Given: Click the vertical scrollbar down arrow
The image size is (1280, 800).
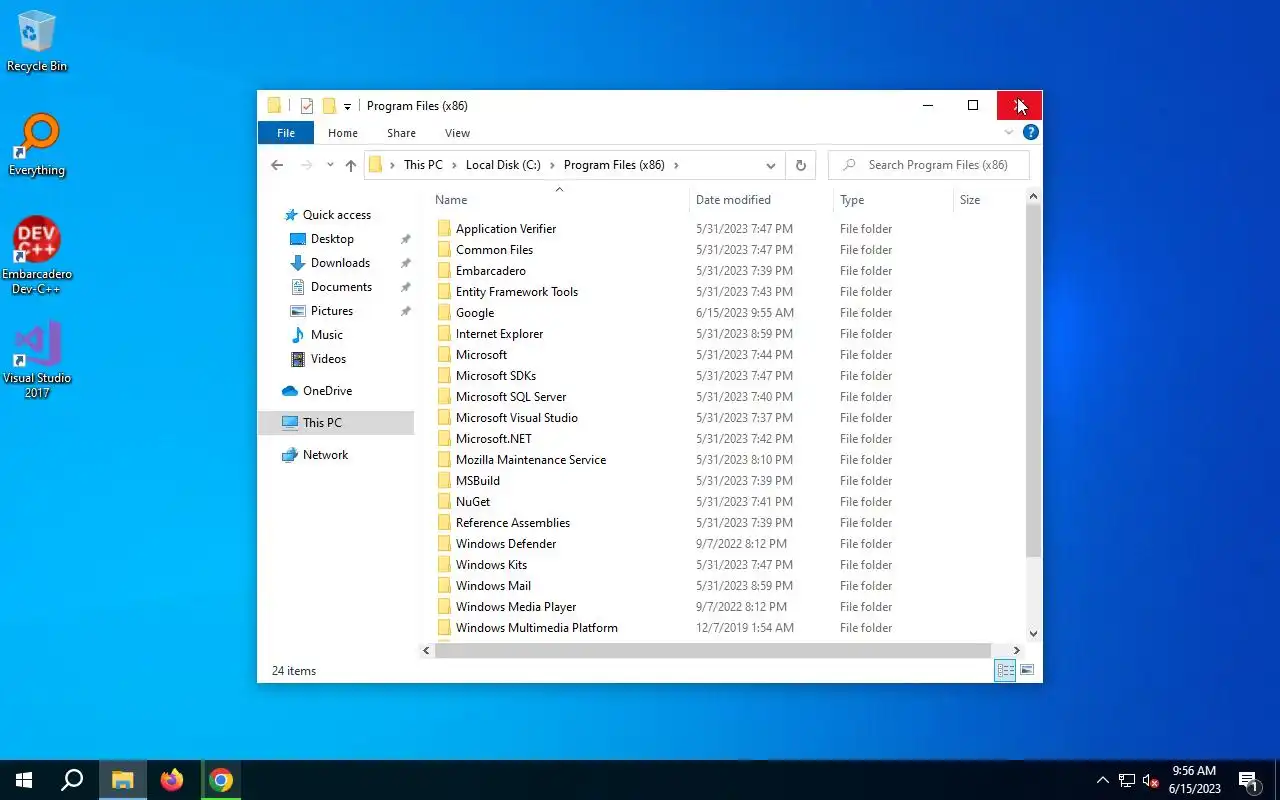Looking at the screenshot, I should [1033, 634].
